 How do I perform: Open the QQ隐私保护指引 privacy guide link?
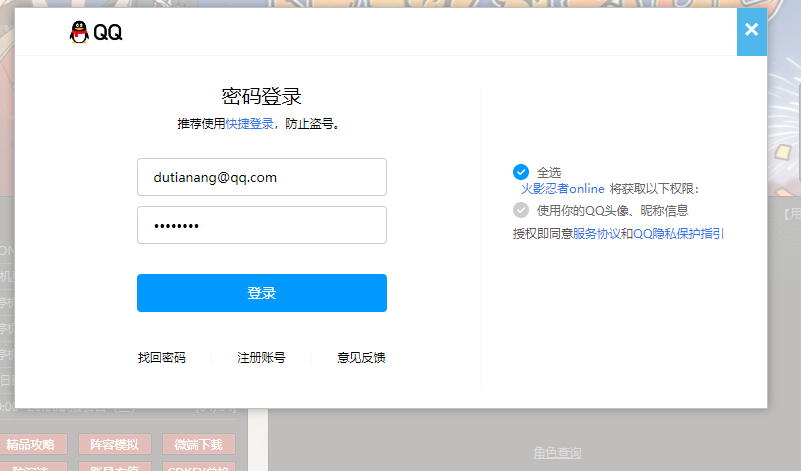point(678,233)
